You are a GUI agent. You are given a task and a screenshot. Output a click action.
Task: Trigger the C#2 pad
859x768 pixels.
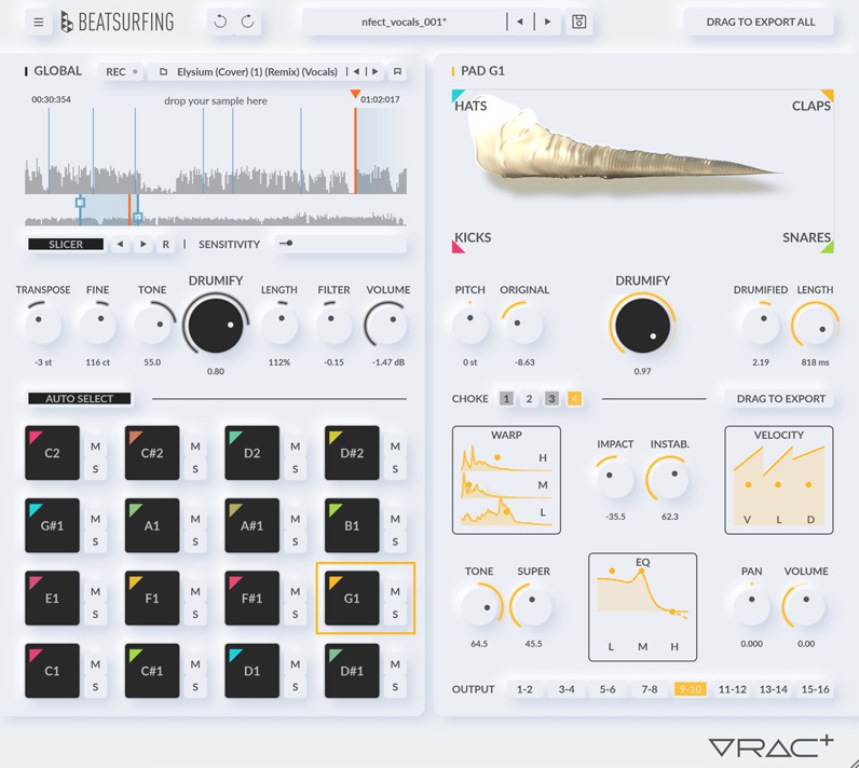[x=152, y=453]
